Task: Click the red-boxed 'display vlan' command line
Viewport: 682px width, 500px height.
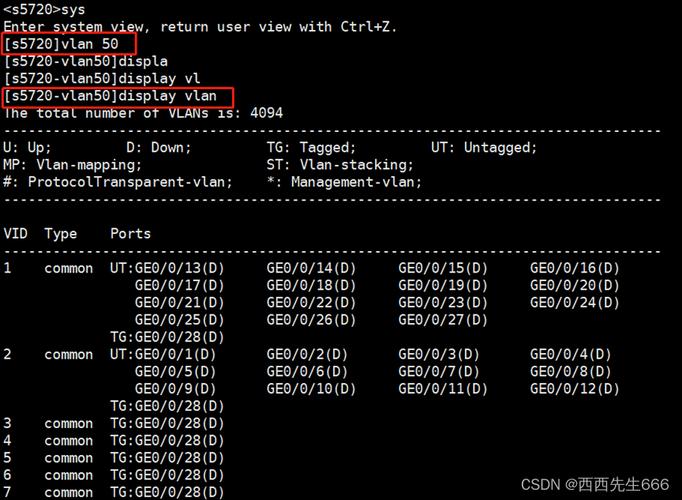Action: coord(118,96)
